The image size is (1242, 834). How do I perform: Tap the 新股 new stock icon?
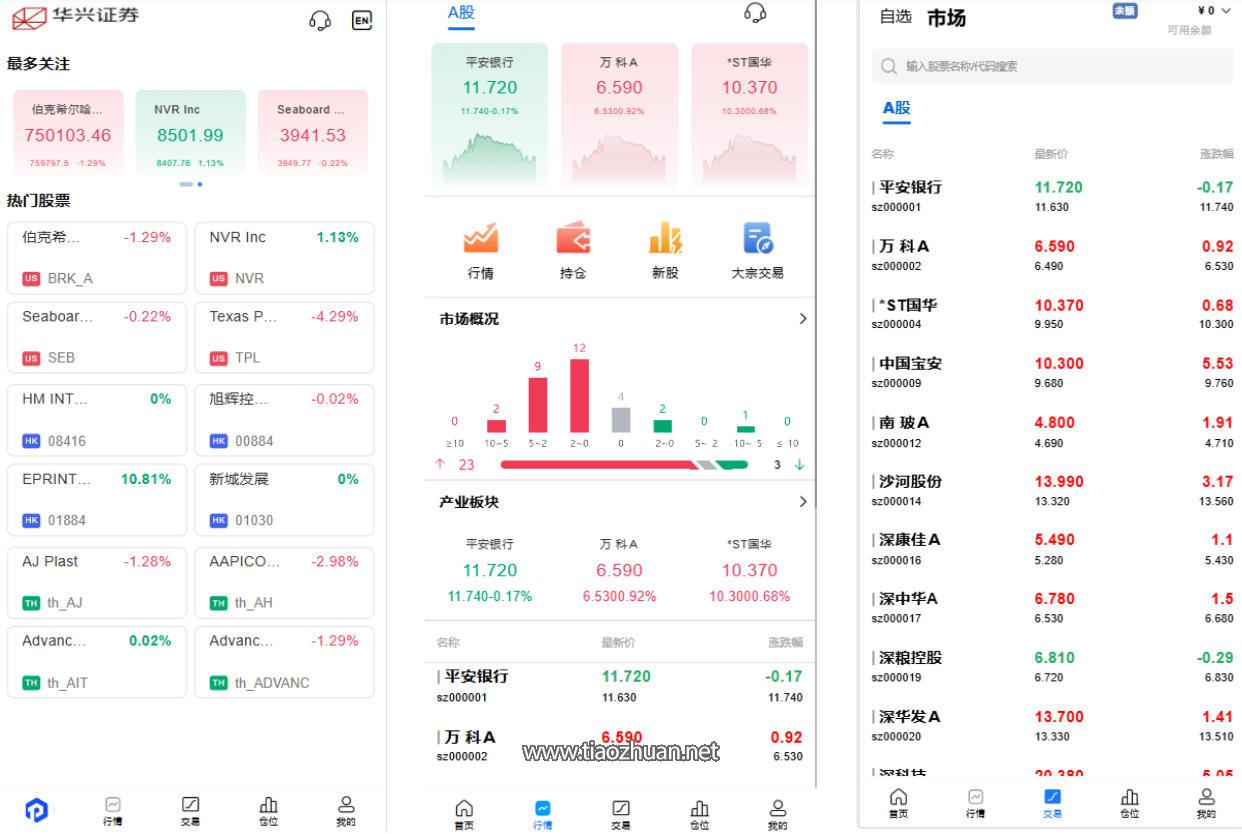665,240
